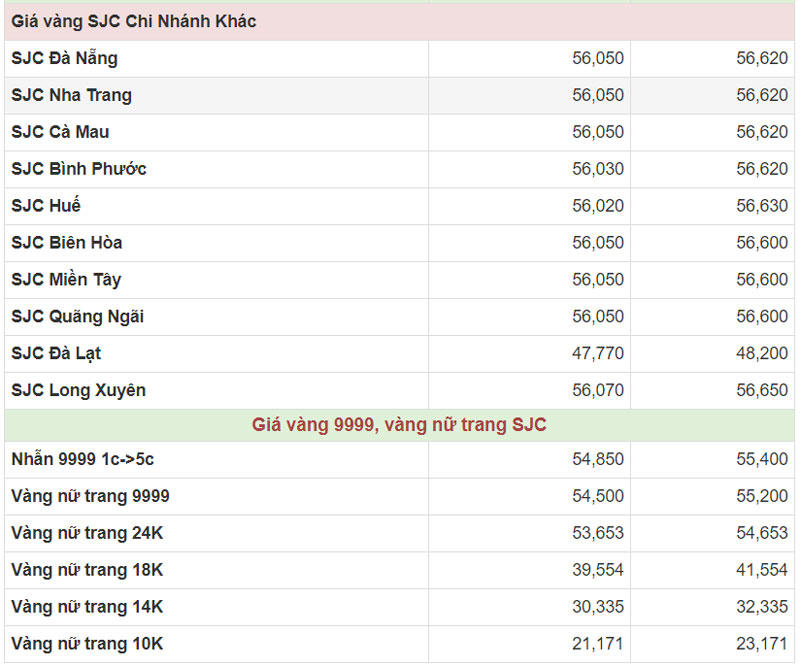Select the 'Vàng nữ trang 24K' row label
Image resolution: width=800 pixels, height=666 pixels.
click(x=87, y=534)
